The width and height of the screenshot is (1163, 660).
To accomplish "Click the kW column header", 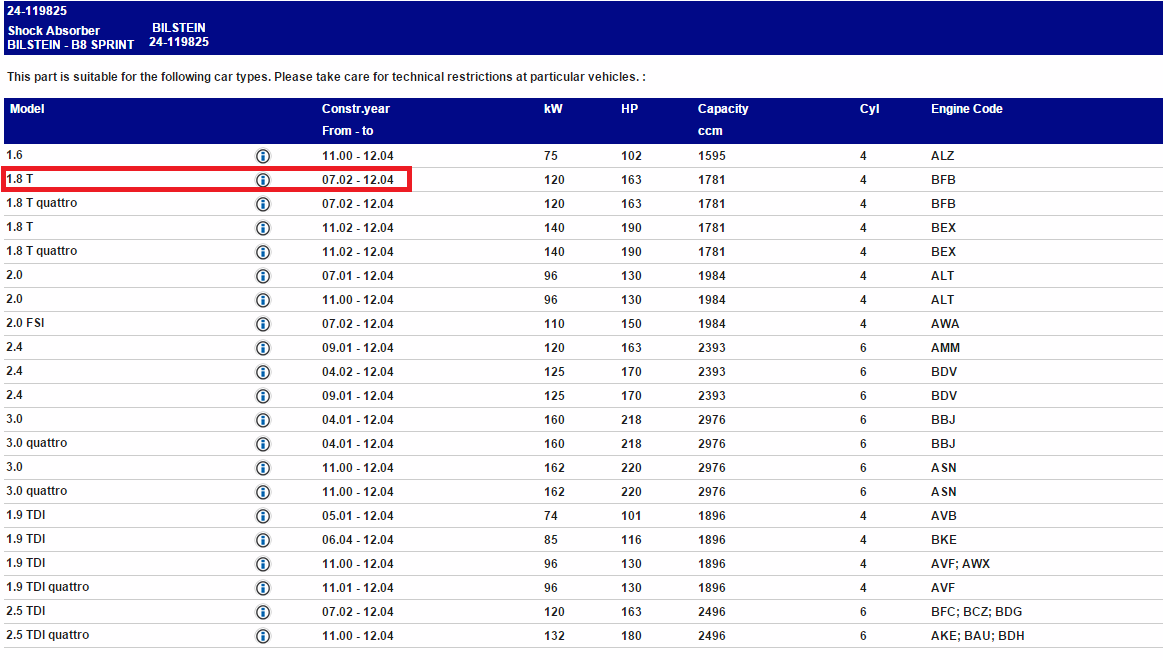I will pyautogui.click(x=553, y=109).
